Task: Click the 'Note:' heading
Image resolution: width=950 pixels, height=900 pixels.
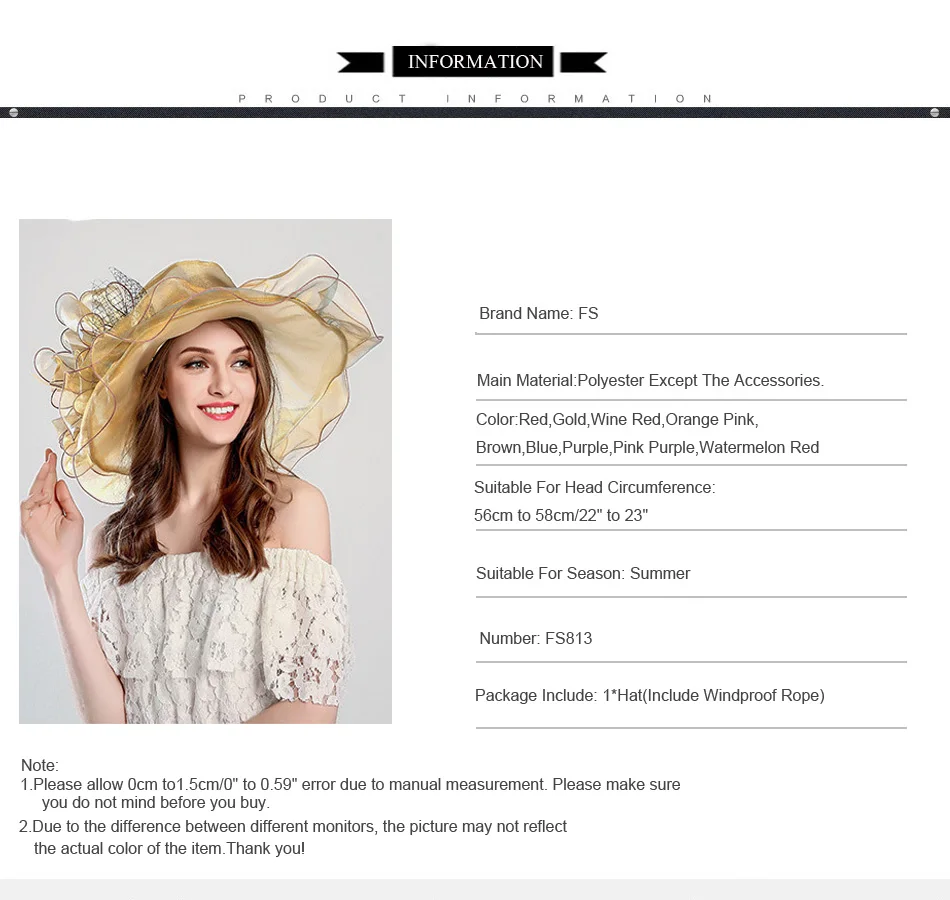Action: [x=40, y=765]
